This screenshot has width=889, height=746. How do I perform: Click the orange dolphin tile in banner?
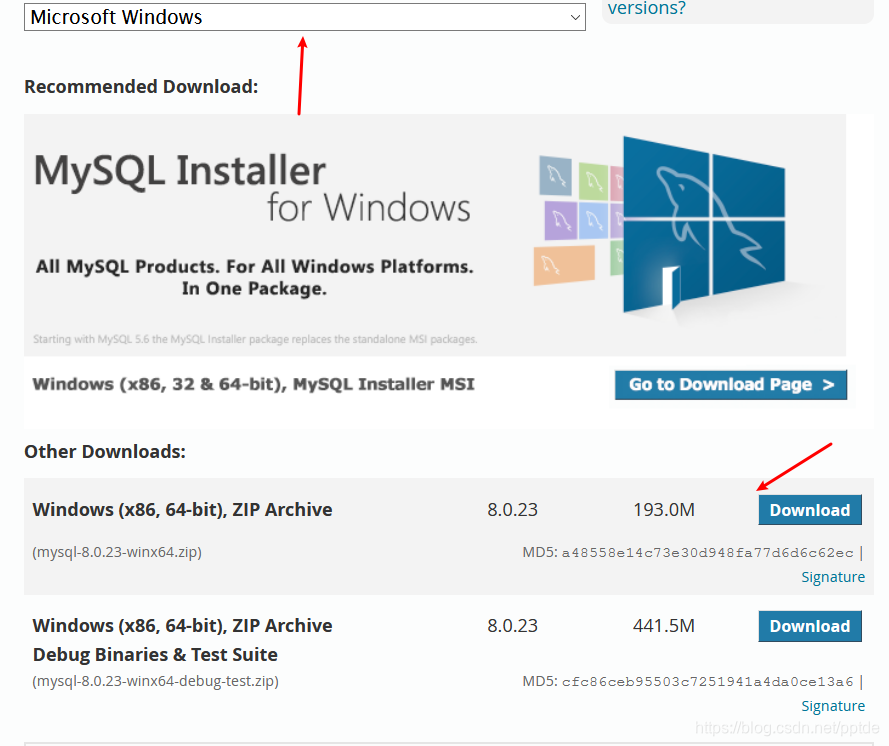[x=564, y=265]
